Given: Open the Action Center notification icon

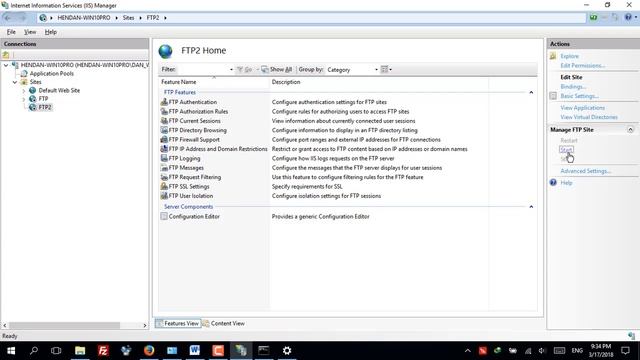Looking at the screenshot, I should (625, 350).
